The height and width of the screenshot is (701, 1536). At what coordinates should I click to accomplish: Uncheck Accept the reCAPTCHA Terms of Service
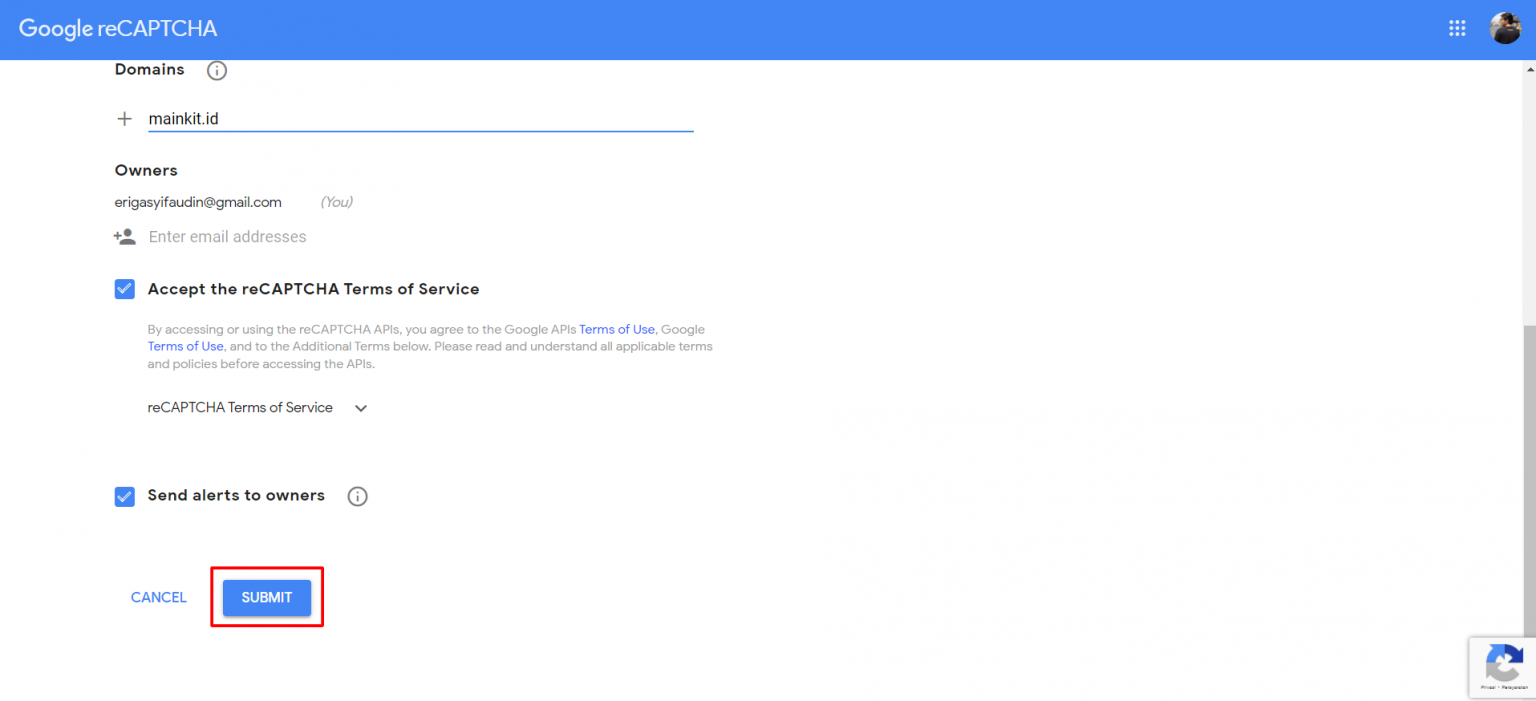[125, 289]
